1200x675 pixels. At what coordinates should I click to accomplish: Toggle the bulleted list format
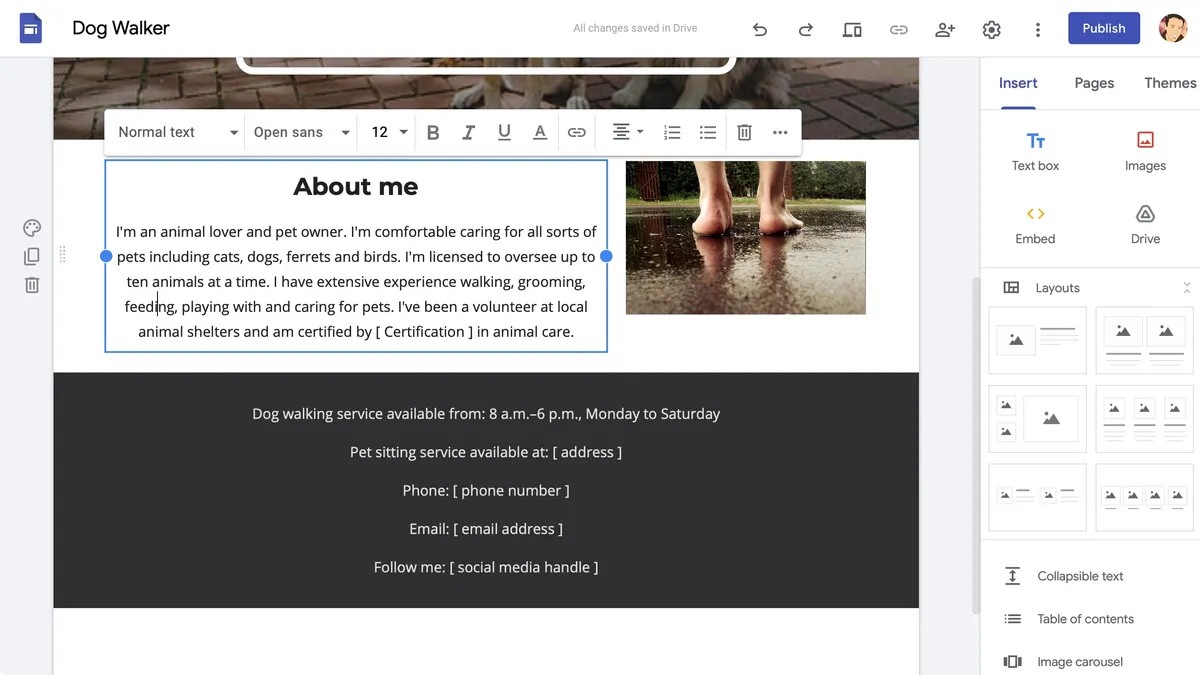pos(708,131)
